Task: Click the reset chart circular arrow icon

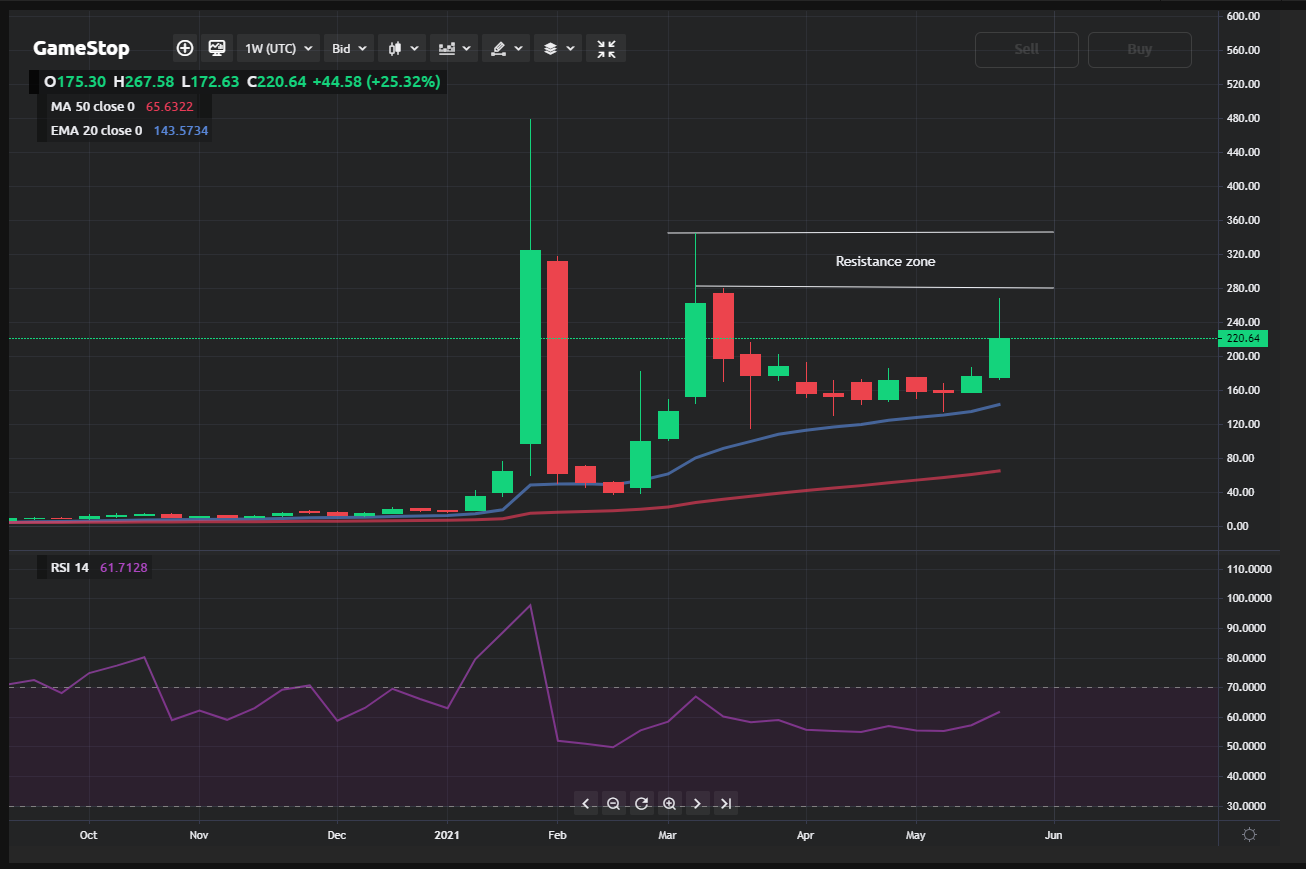Action: click(642, 802)
